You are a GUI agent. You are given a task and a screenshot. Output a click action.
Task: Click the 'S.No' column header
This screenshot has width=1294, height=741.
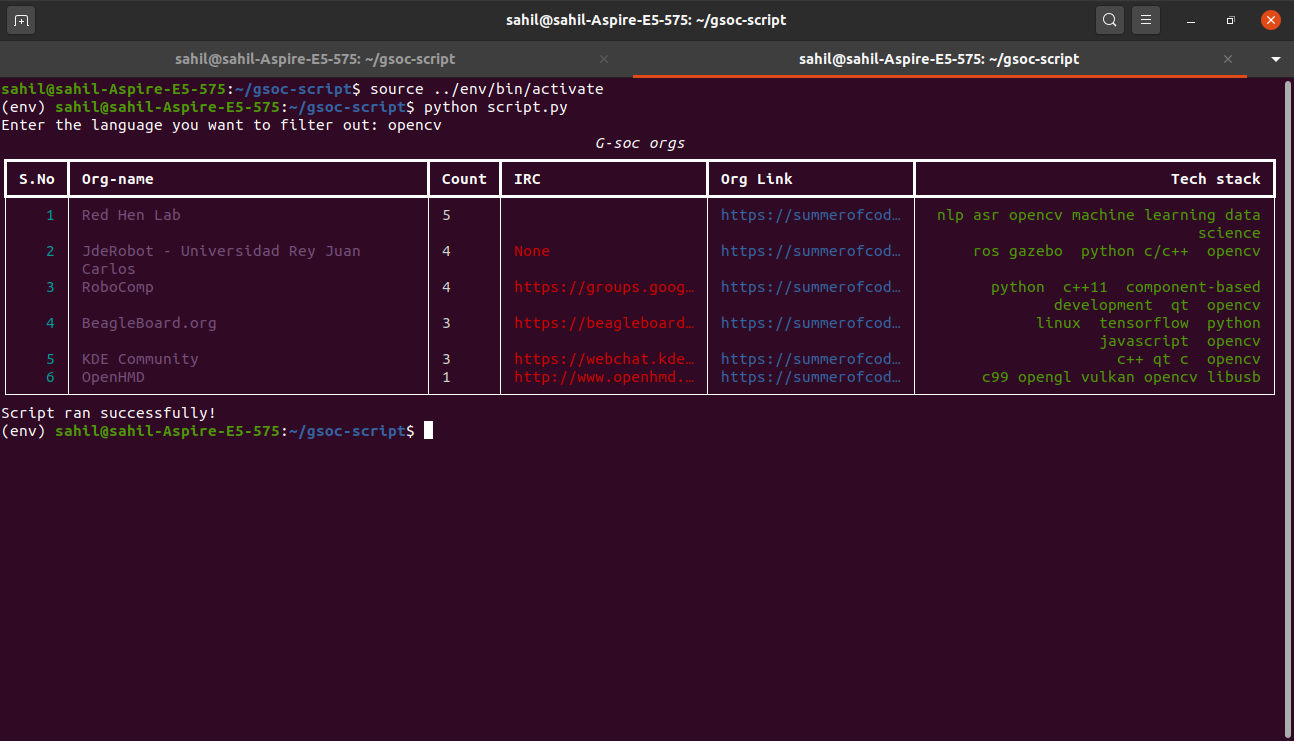coord(37,179)
